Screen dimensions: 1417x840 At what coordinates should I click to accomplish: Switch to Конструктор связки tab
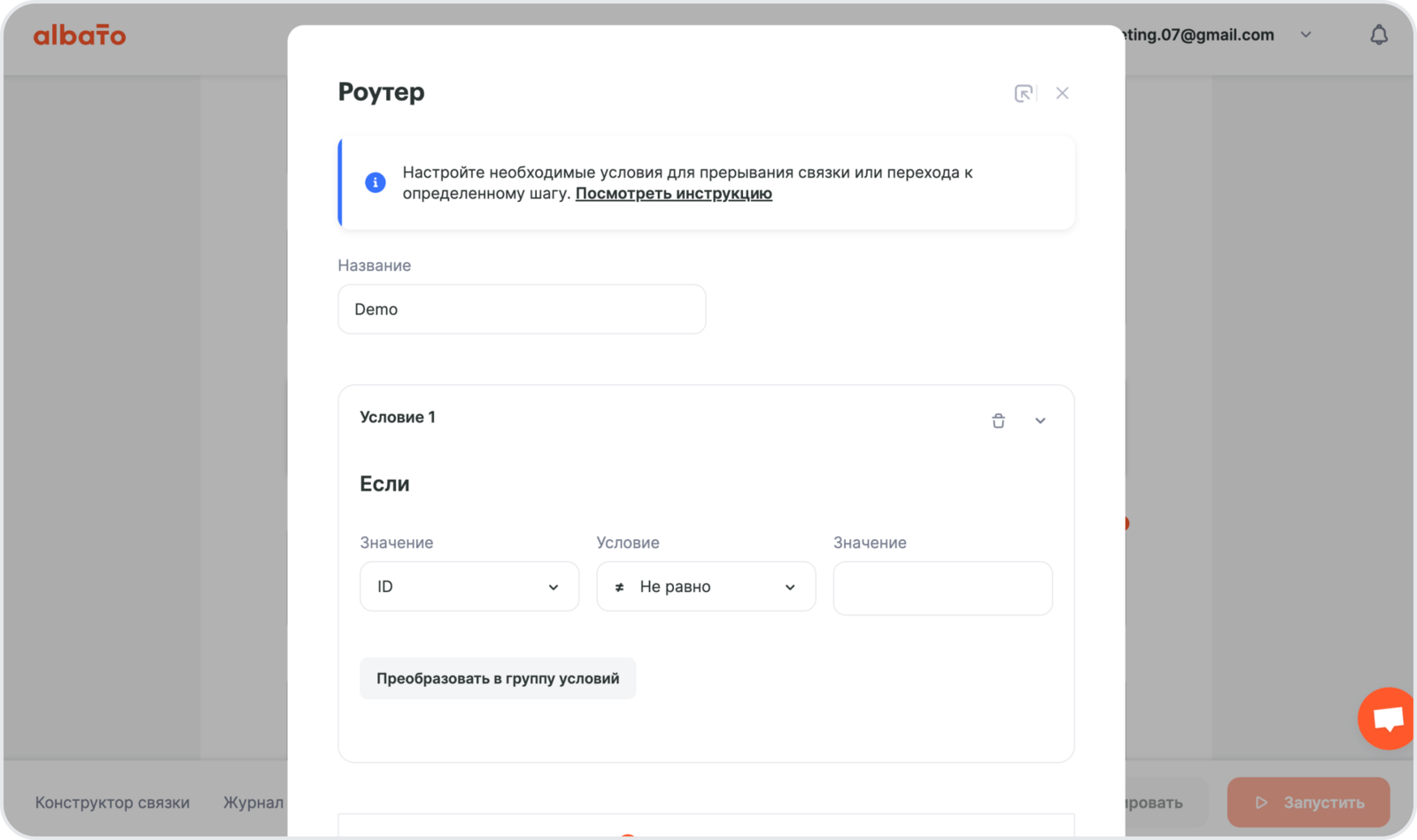point(112,803)
